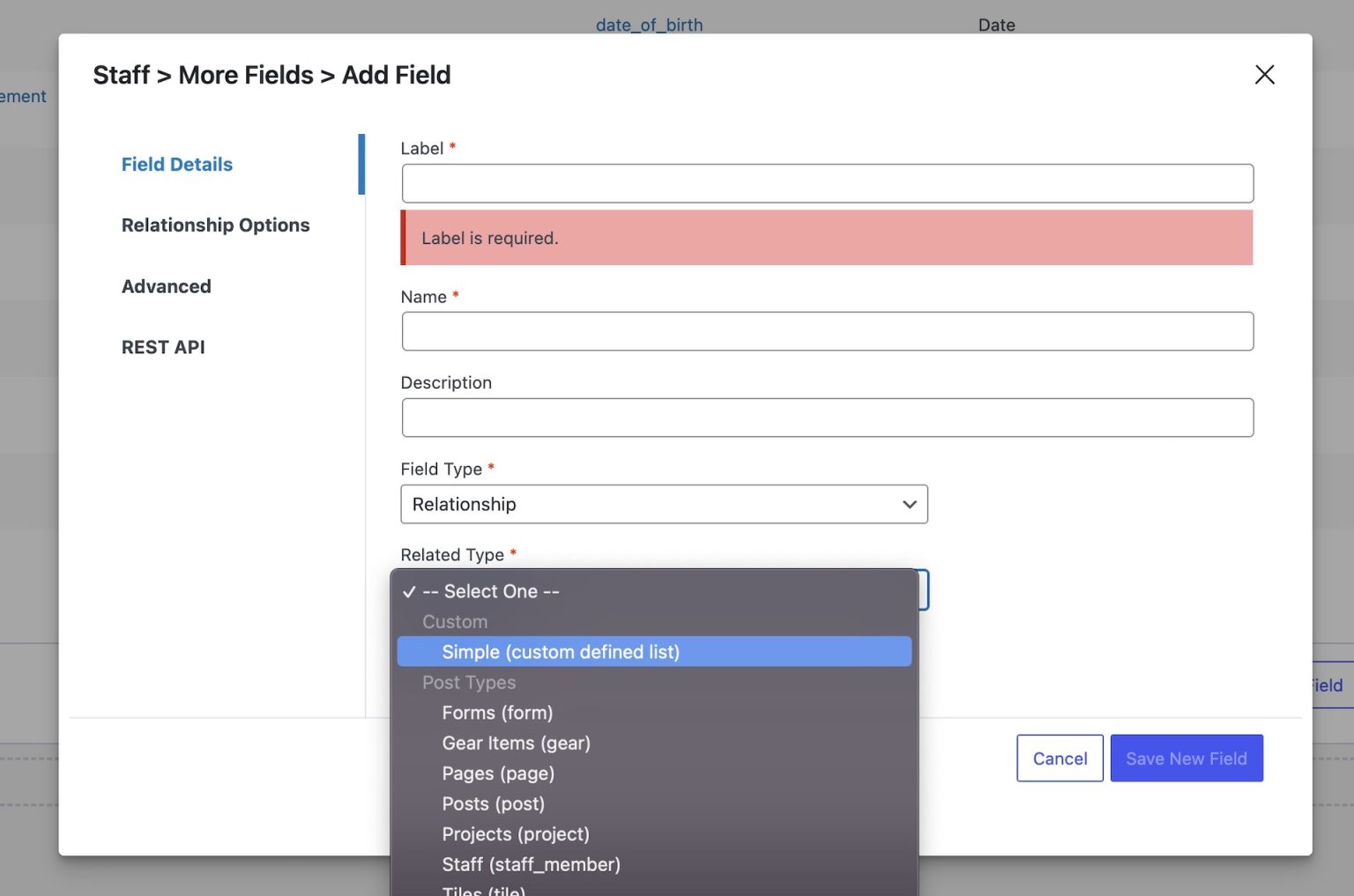Click inside the Label input field
This screenshot has width=1354, height=896.
[x=827, y=182]
